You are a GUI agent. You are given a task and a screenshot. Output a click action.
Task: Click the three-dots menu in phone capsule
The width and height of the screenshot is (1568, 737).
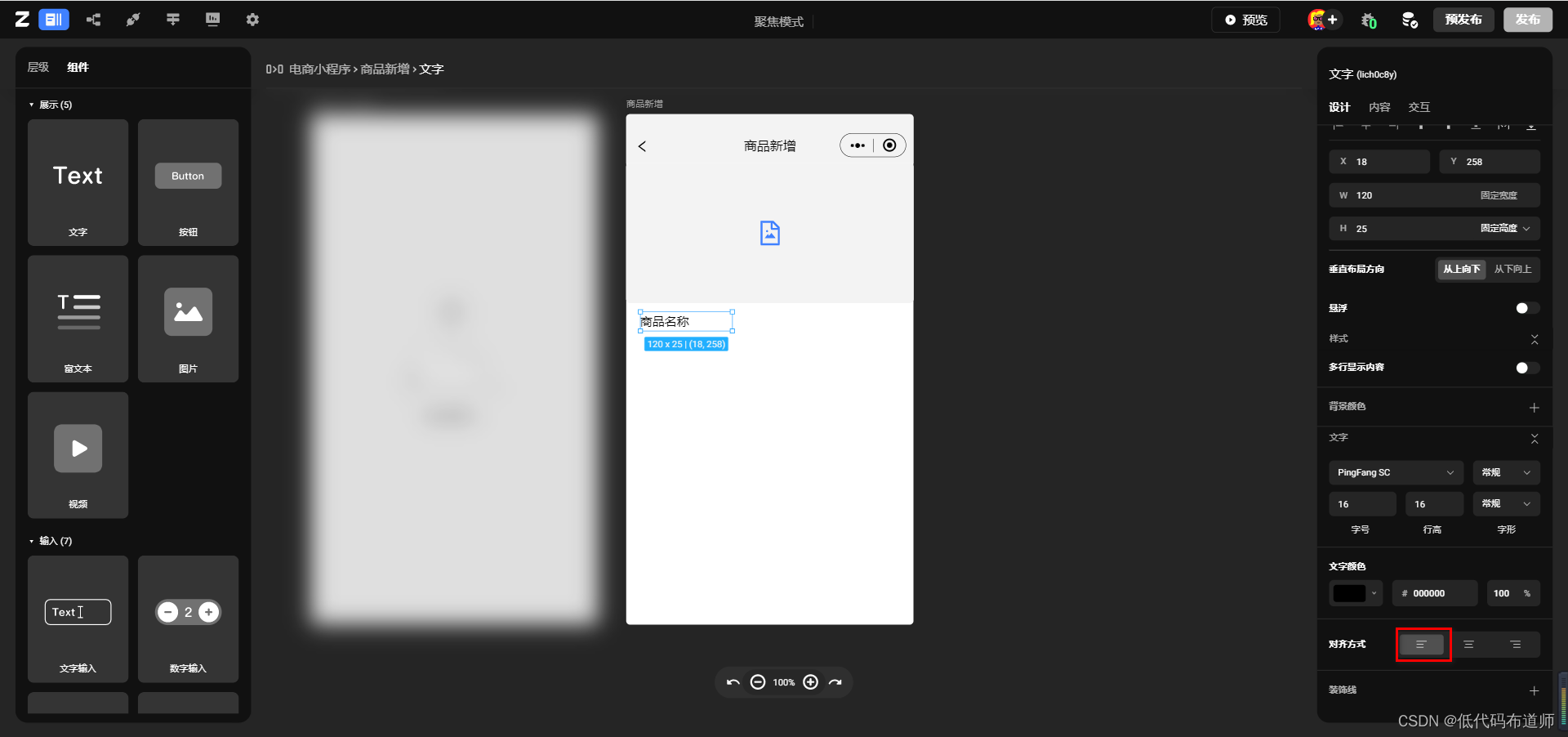pos(857,145)
